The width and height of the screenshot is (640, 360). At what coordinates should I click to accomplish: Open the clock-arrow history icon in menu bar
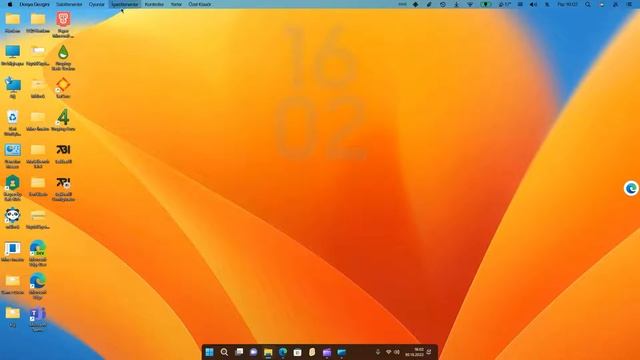tap(443, 4)
